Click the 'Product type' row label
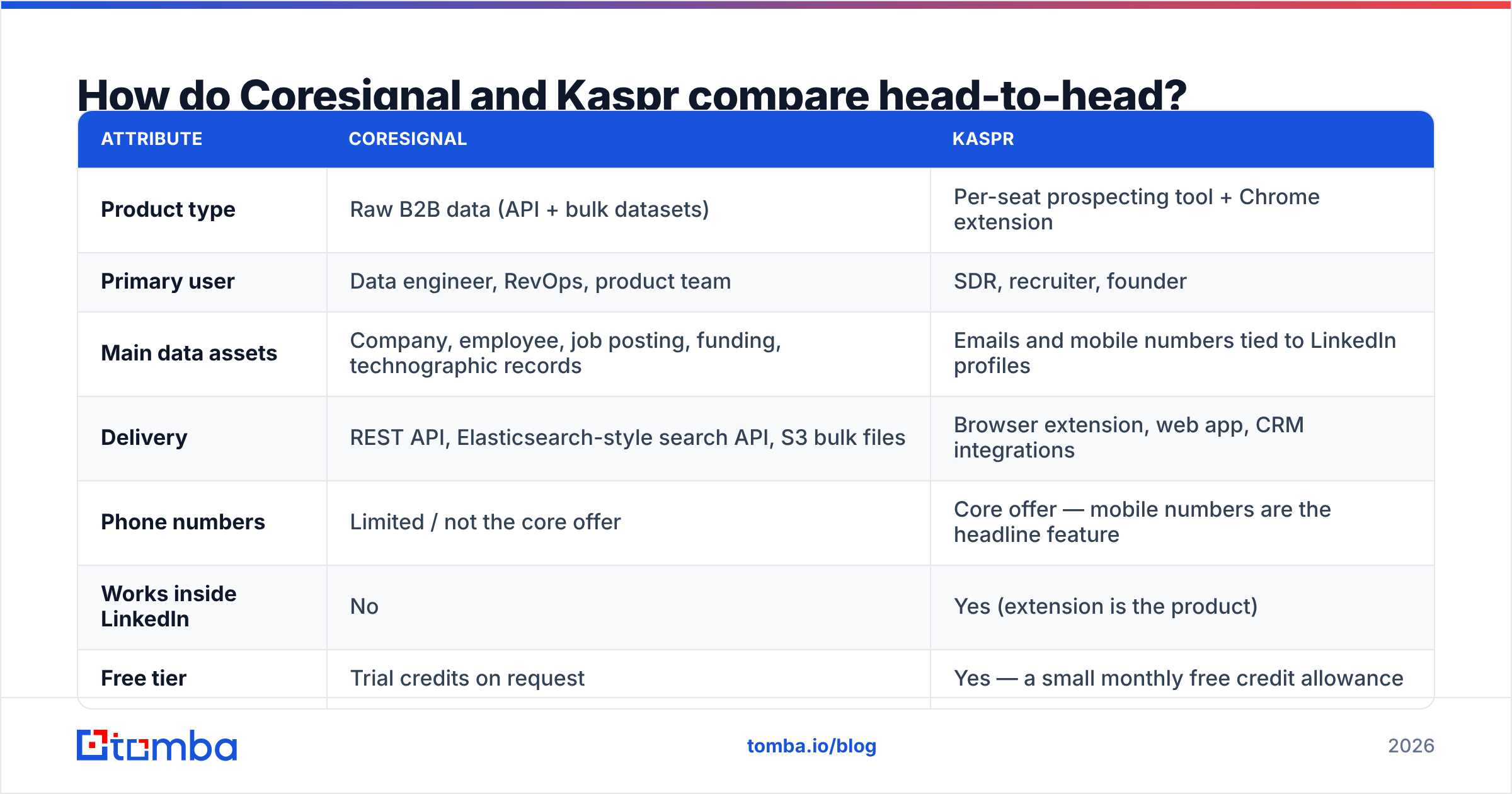 coord(168,209)
